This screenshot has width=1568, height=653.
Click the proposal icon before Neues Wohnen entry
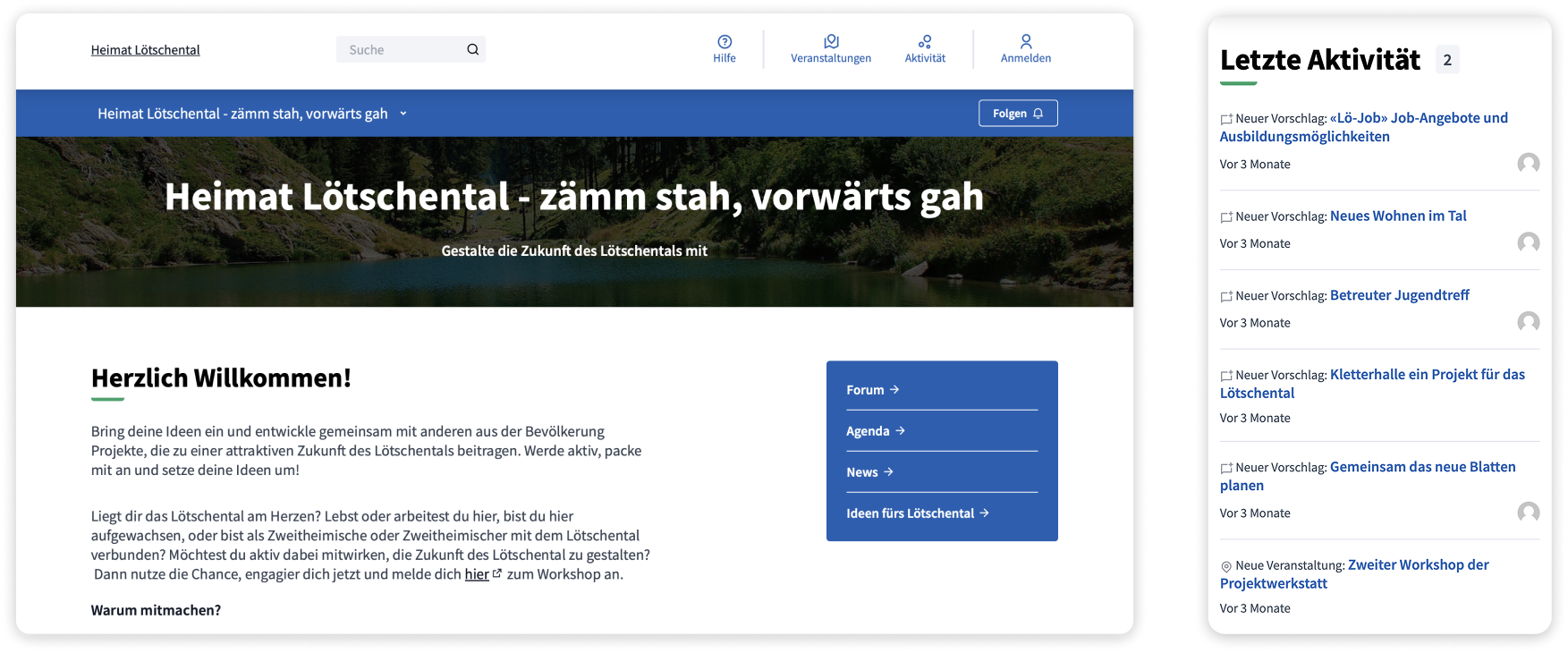(x=1226, y=217)
